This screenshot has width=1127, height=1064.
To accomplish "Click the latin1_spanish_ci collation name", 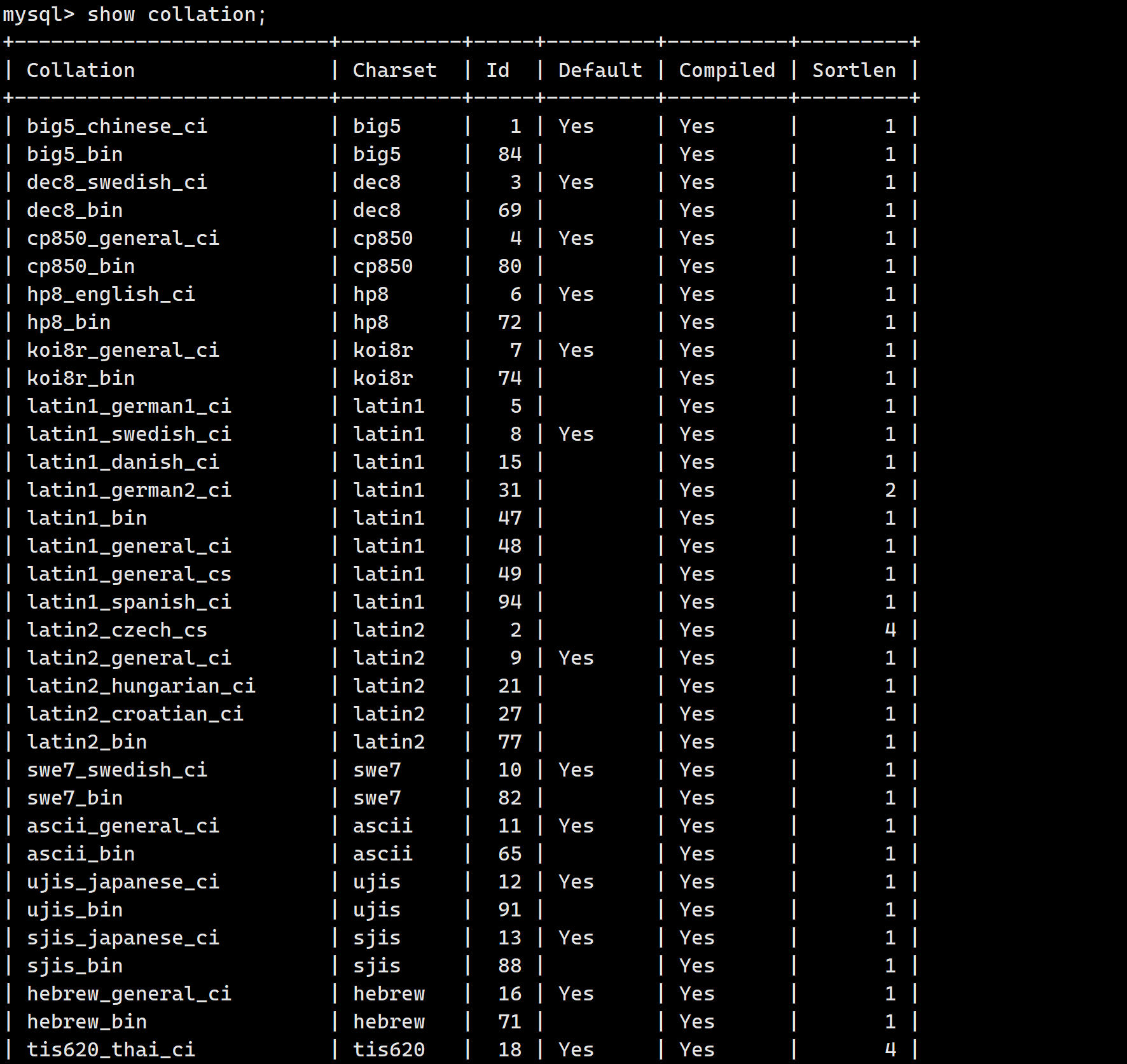I will pos(129,602).
